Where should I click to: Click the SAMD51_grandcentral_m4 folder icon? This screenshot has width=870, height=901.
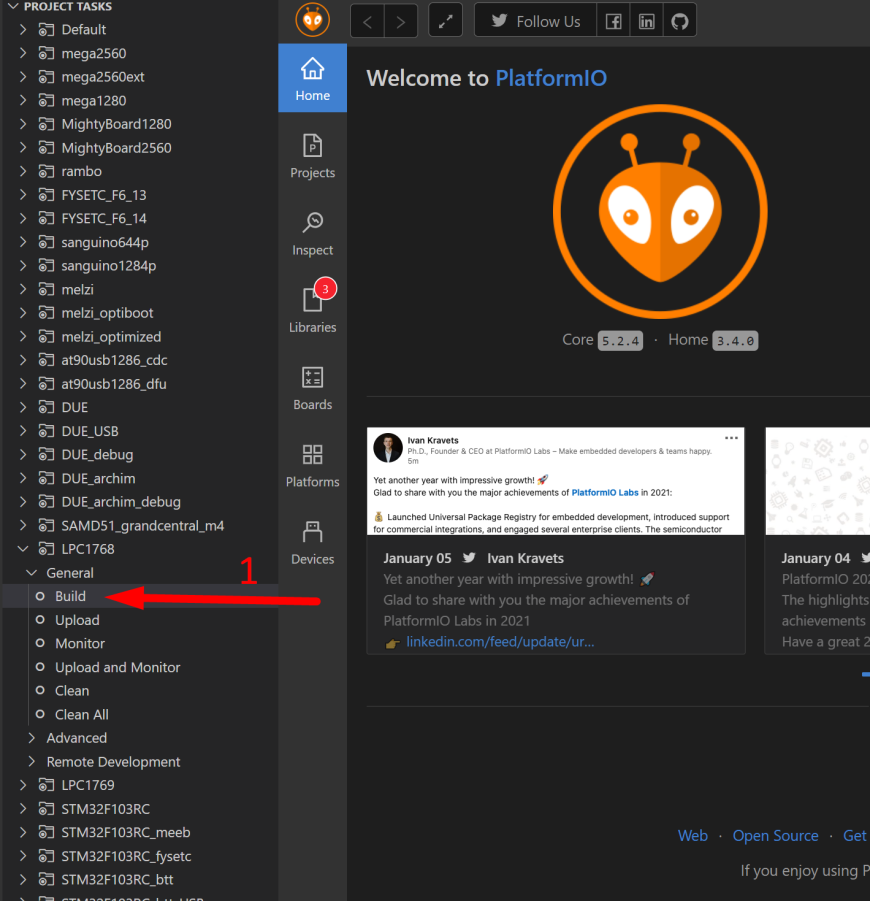(x=46, y=525)
